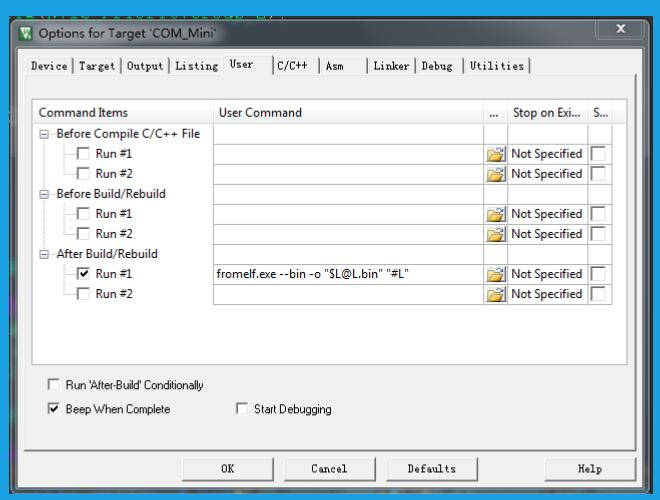
Task: Click the User Command column header
Action: (348, 112)
